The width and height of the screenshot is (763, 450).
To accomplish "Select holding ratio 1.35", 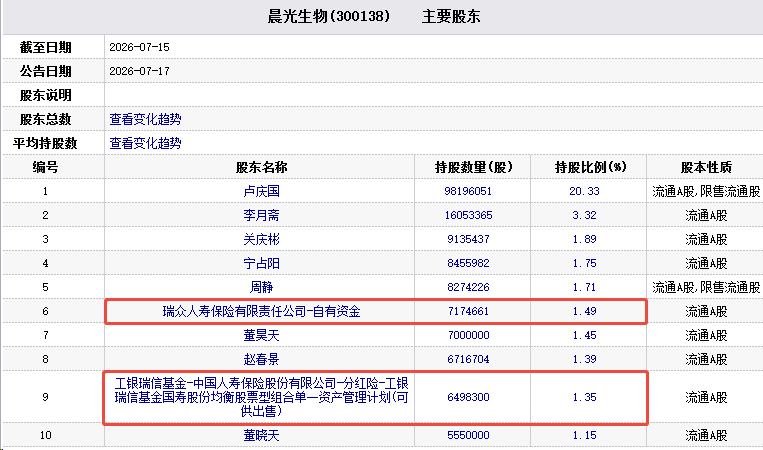I will click(584, 397).
